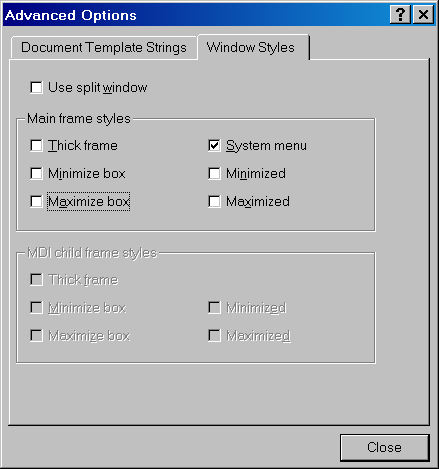Image resolution: width=439 pixels, height=469 pixels.
Task: Toggle the focused Maximize box checkbox
Action: (36, 202)
